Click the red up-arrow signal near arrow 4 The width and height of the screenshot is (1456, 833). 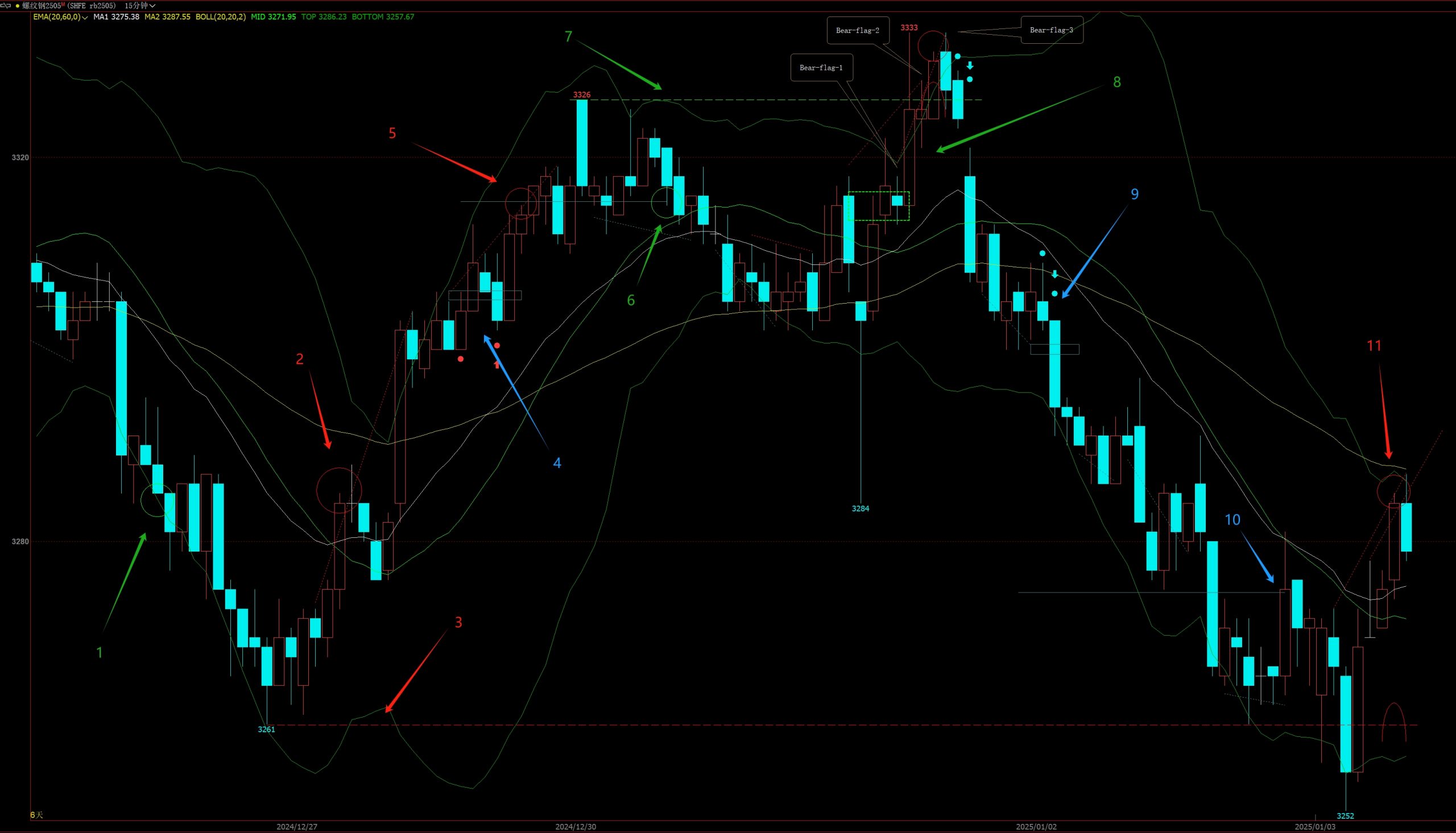pos(497,364)
